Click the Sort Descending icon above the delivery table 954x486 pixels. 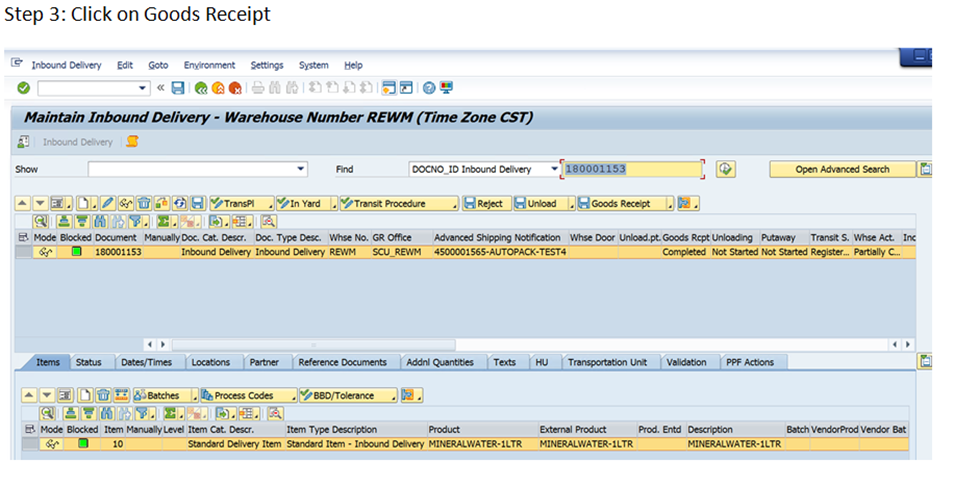[82, 221]
